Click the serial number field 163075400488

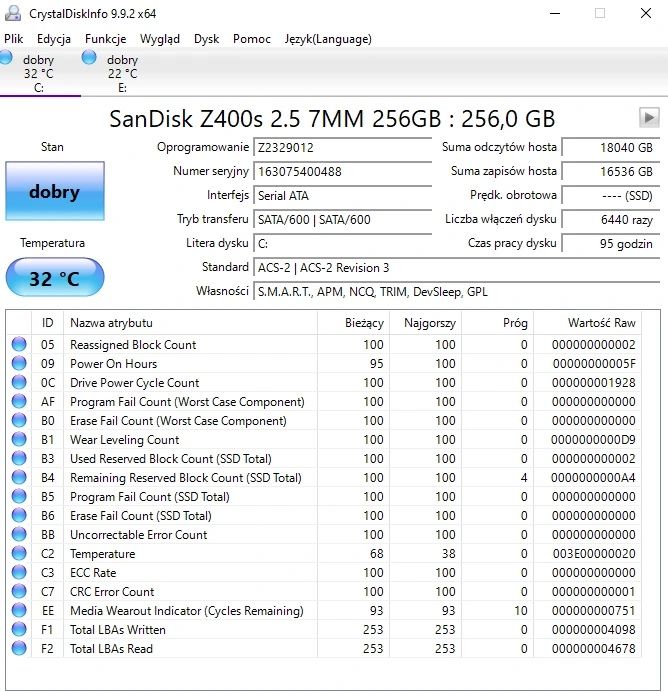(x=342, y=171)
